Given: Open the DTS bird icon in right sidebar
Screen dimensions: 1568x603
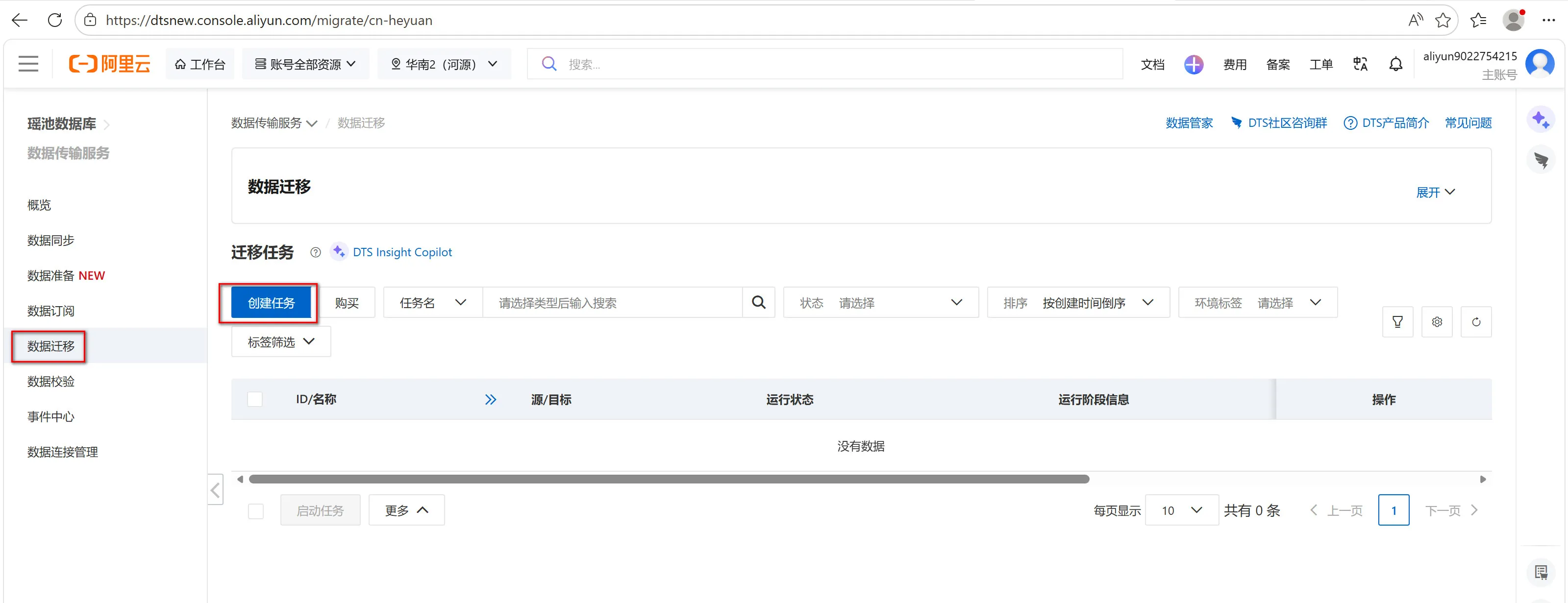Looking at the screenshot, I should pos(1541,161).
